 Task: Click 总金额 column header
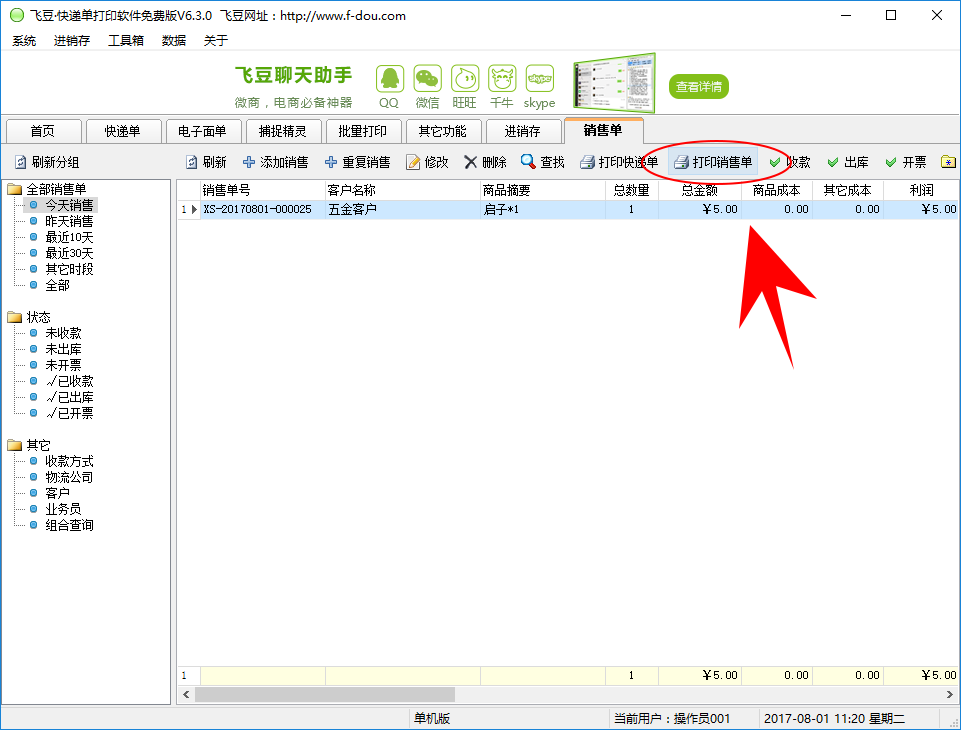coord(699,191)
